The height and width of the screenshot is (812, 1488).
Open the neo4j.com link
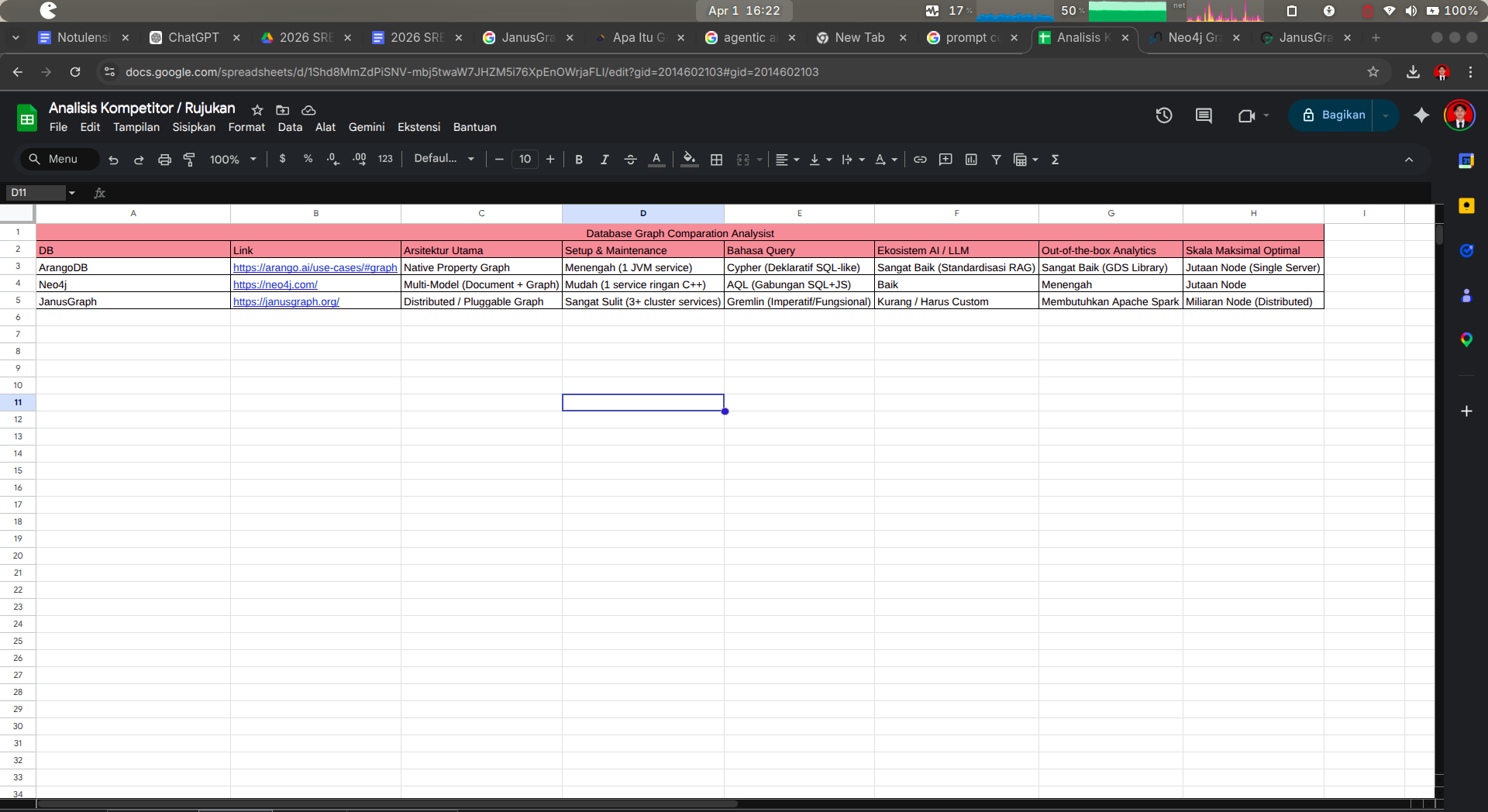coord(275,284)
